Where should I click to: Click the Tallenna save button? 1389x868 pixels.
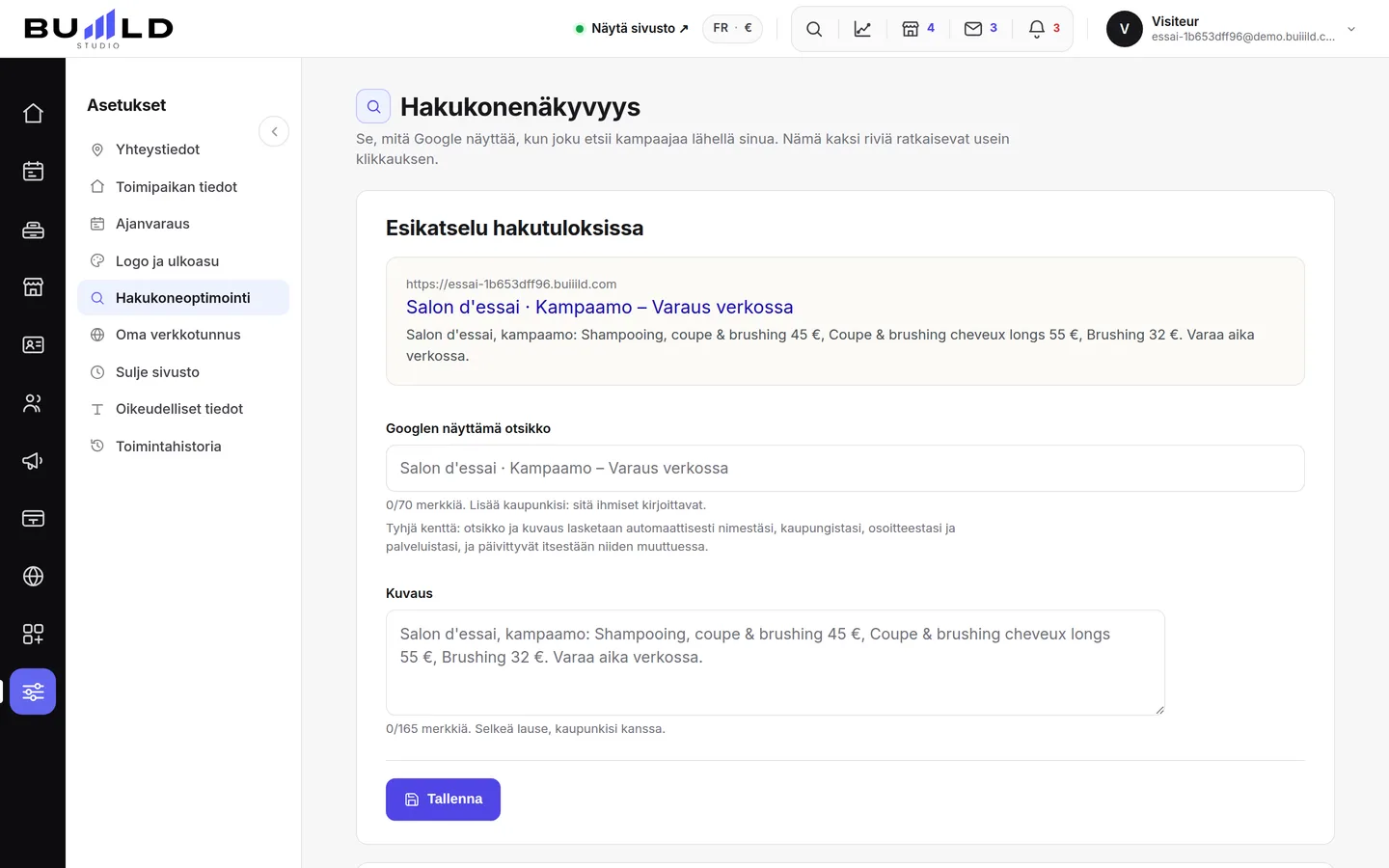(x=443, y=800)
